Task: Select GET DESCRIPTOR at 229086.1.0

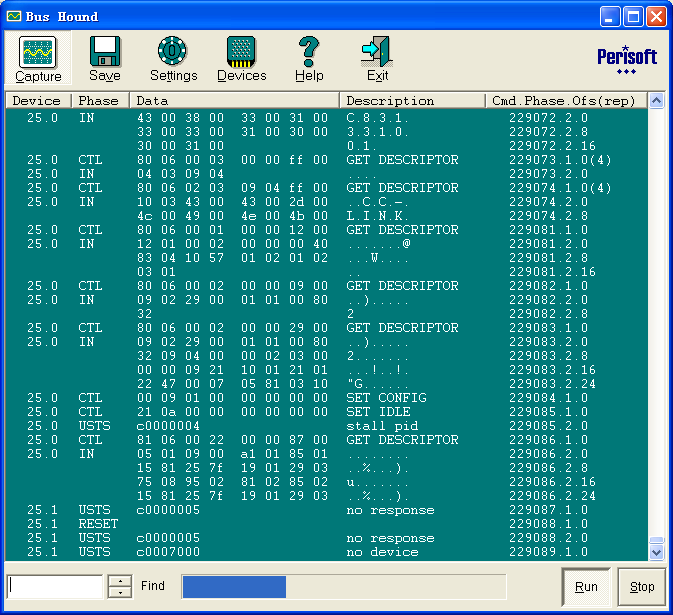Action: pyautogui.click(x=402, y=440)
